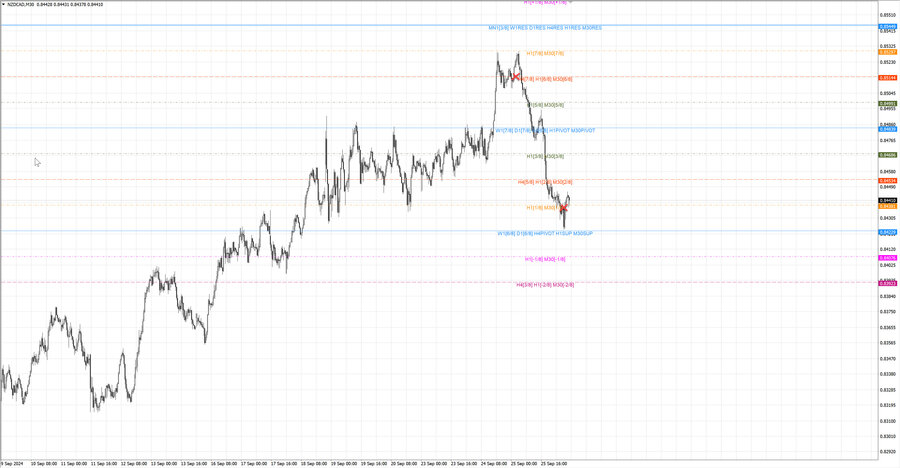
Task: Click the 25 Sep 16:00 time axis label
Action: click(x=554, y=463)
